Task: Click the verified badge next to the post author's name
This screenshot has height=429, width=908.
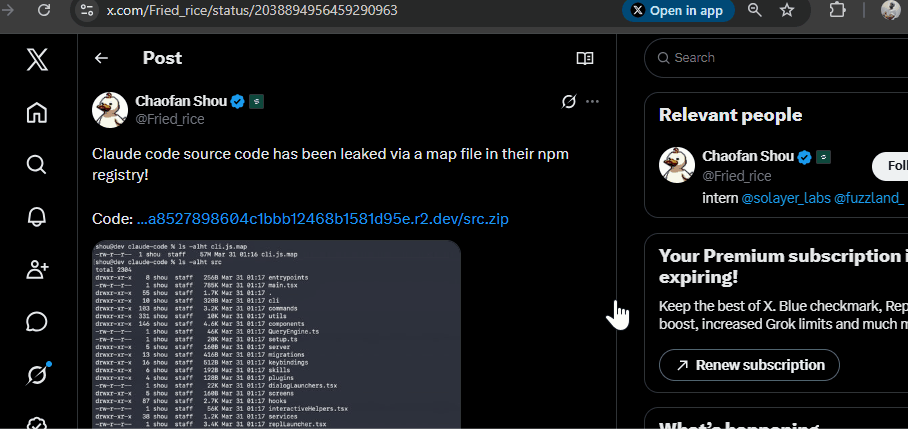Action: [237, 102]
